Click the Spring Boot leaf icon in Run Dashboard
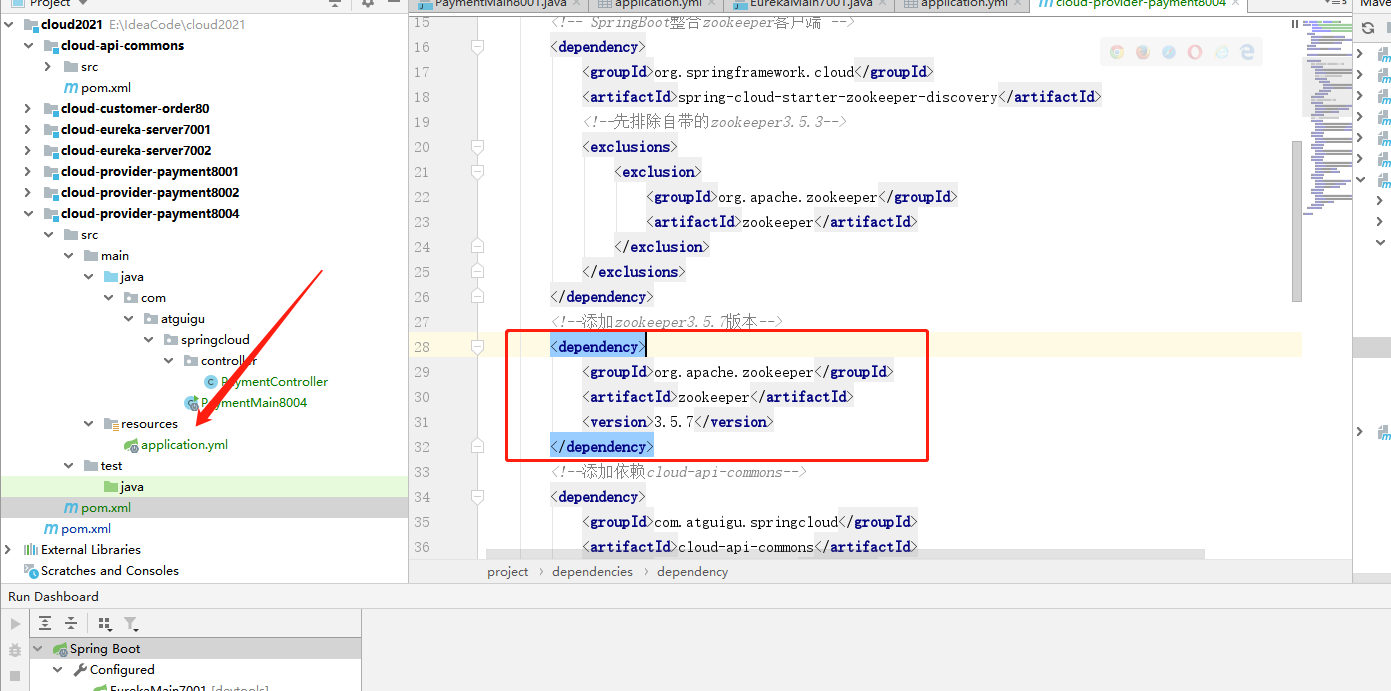Screen dimensions: 1391x691 pos(60,649)
